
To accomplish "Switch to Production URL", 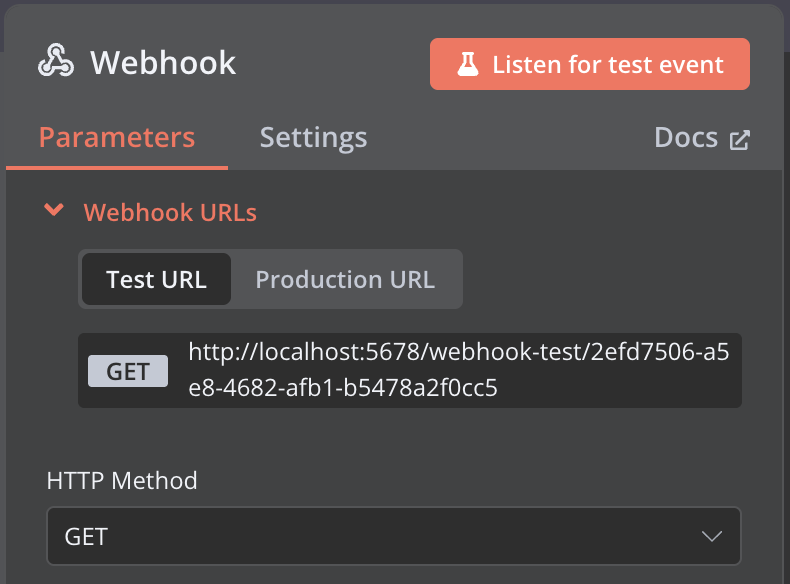I will coord(345,279).
